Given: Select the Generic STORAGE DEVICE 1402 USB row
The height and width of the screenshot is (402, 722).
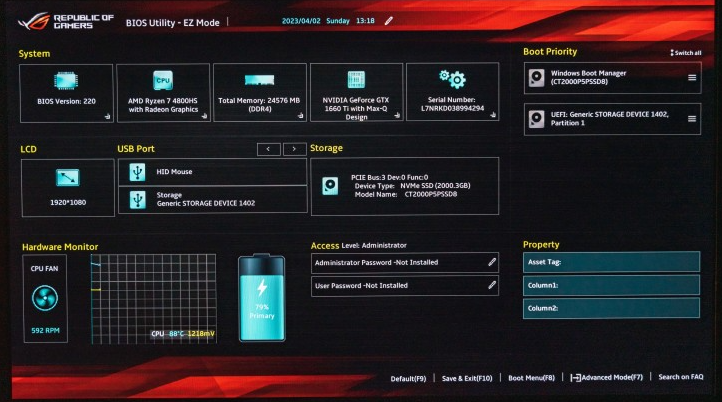Looking at the screenshot, I should (x=212, y=199).
